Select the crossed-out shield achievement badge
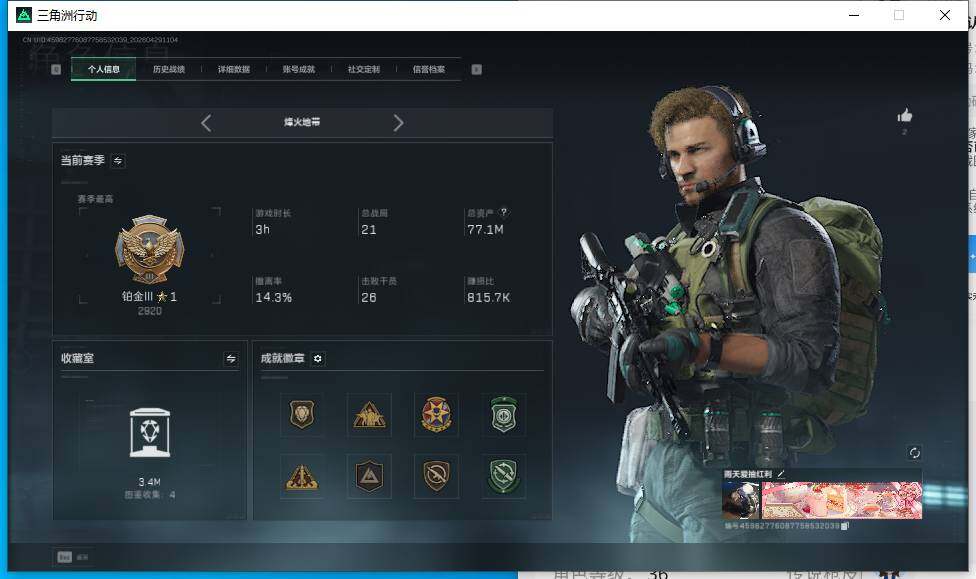This screenshot has height=579, width=976. coord(436,476)
